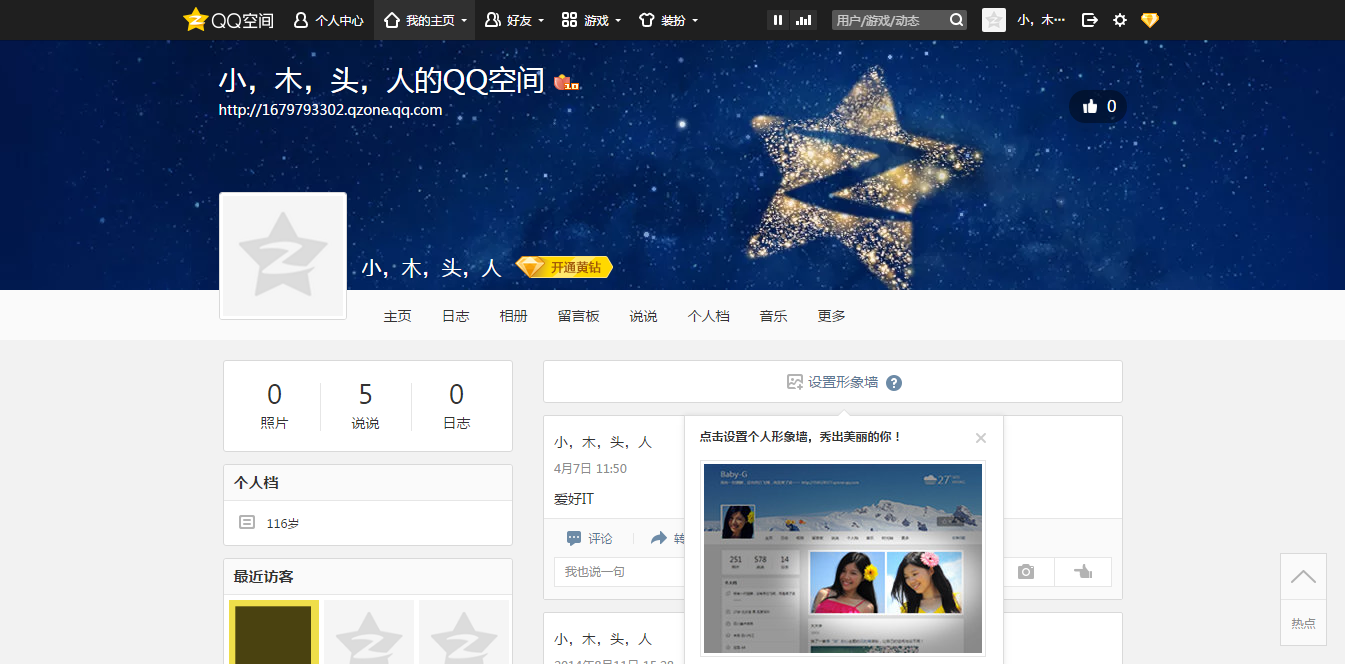Click the 热点 button

point(1303,623)
